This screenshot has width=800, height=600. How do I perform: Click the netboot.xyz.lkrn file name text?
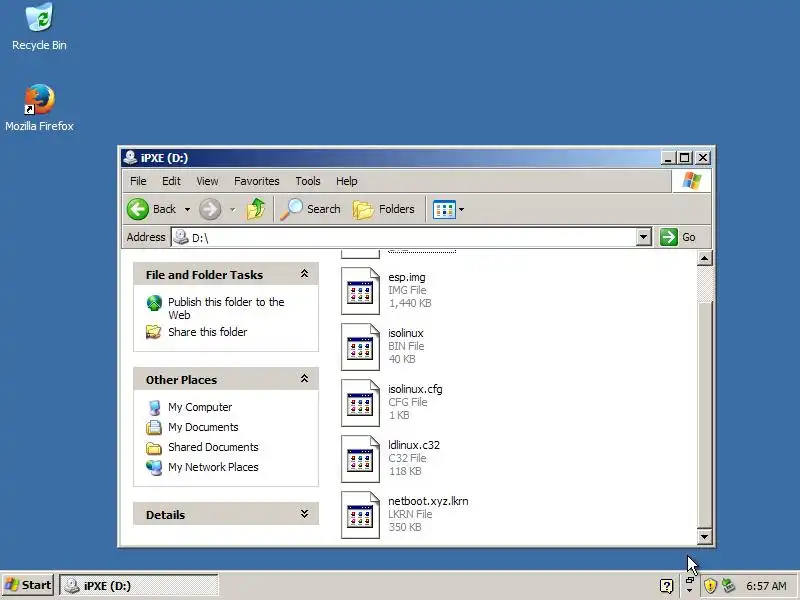(x=428, y=501)
